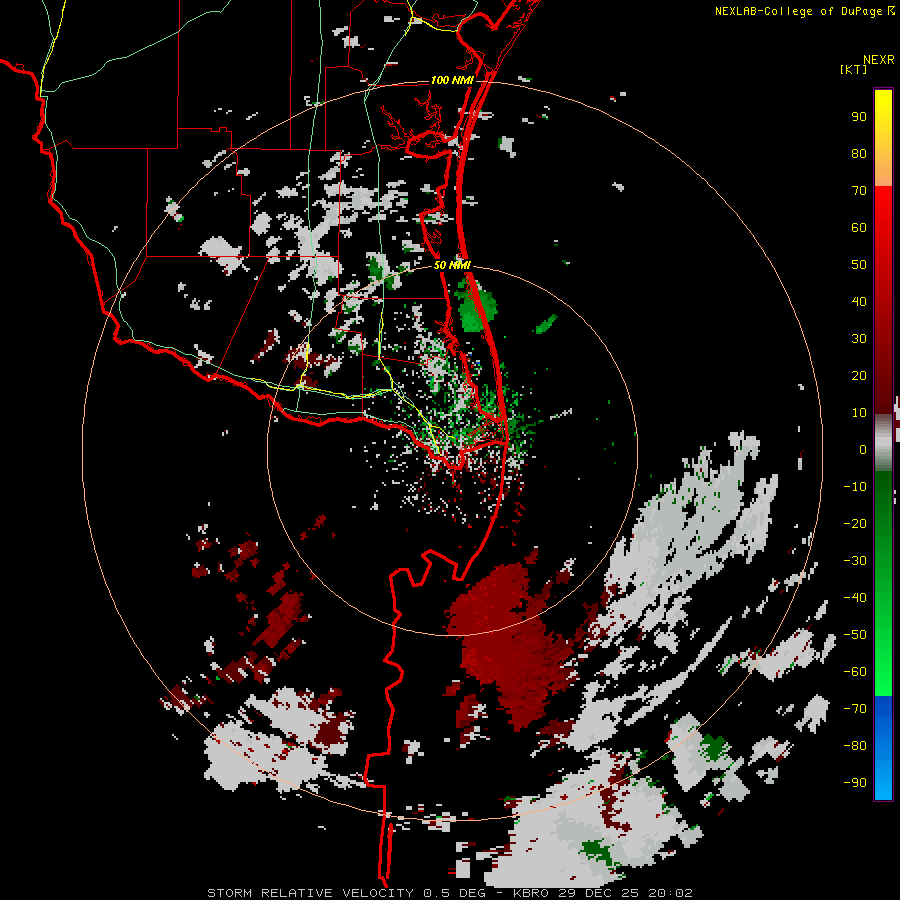Click the -30 knot scale label
This screenshot has width=900, height=900.
click(x=855, y=561)
